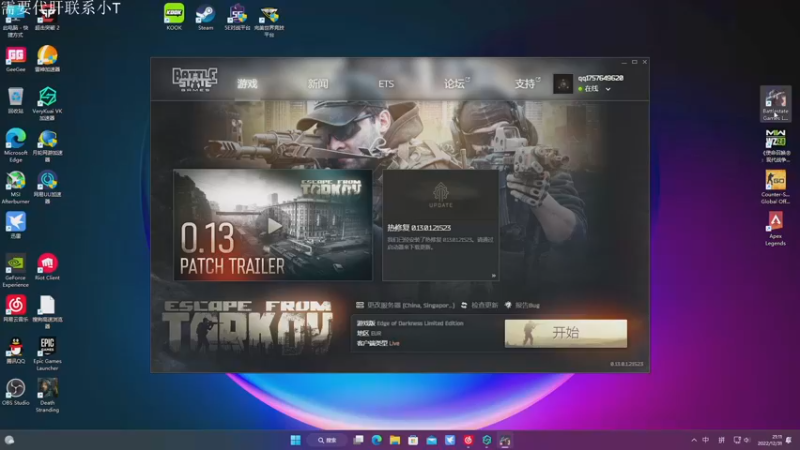Open Microsoft Store from the taskbar

(x=413, y=440)
